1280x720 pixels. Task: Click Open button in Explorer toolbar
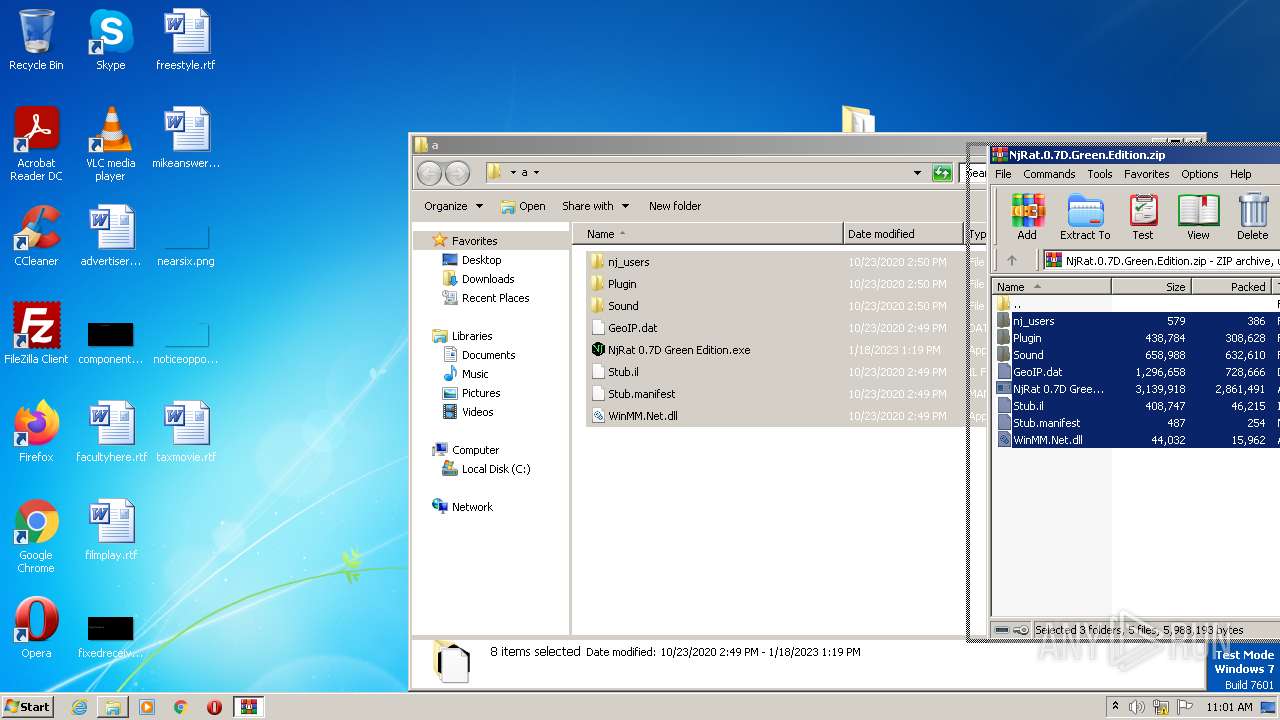pyautogui.click(x=523, y=206)
